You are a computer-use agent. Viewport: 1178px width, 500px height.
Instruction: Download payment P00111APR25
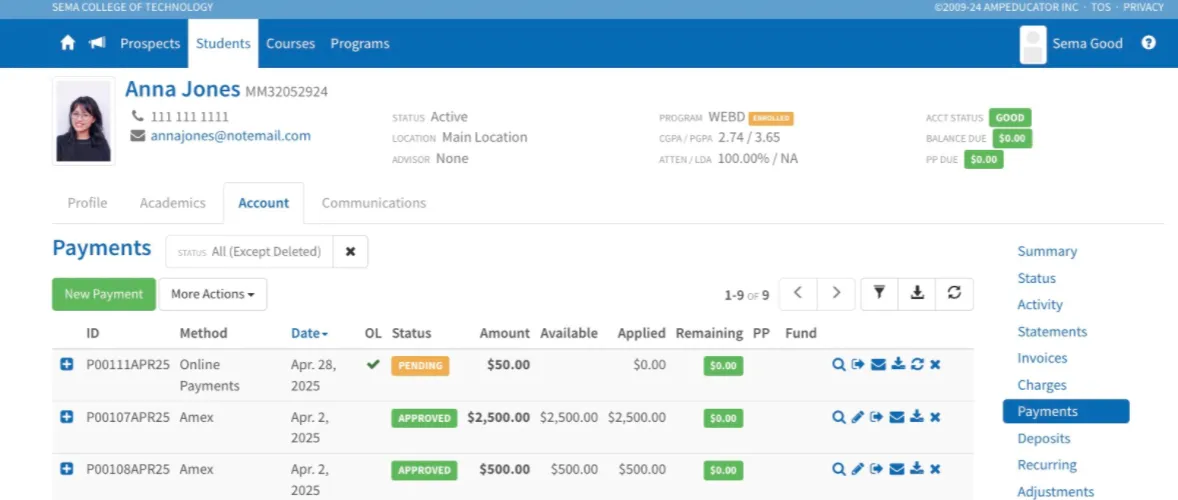point(898,365)
